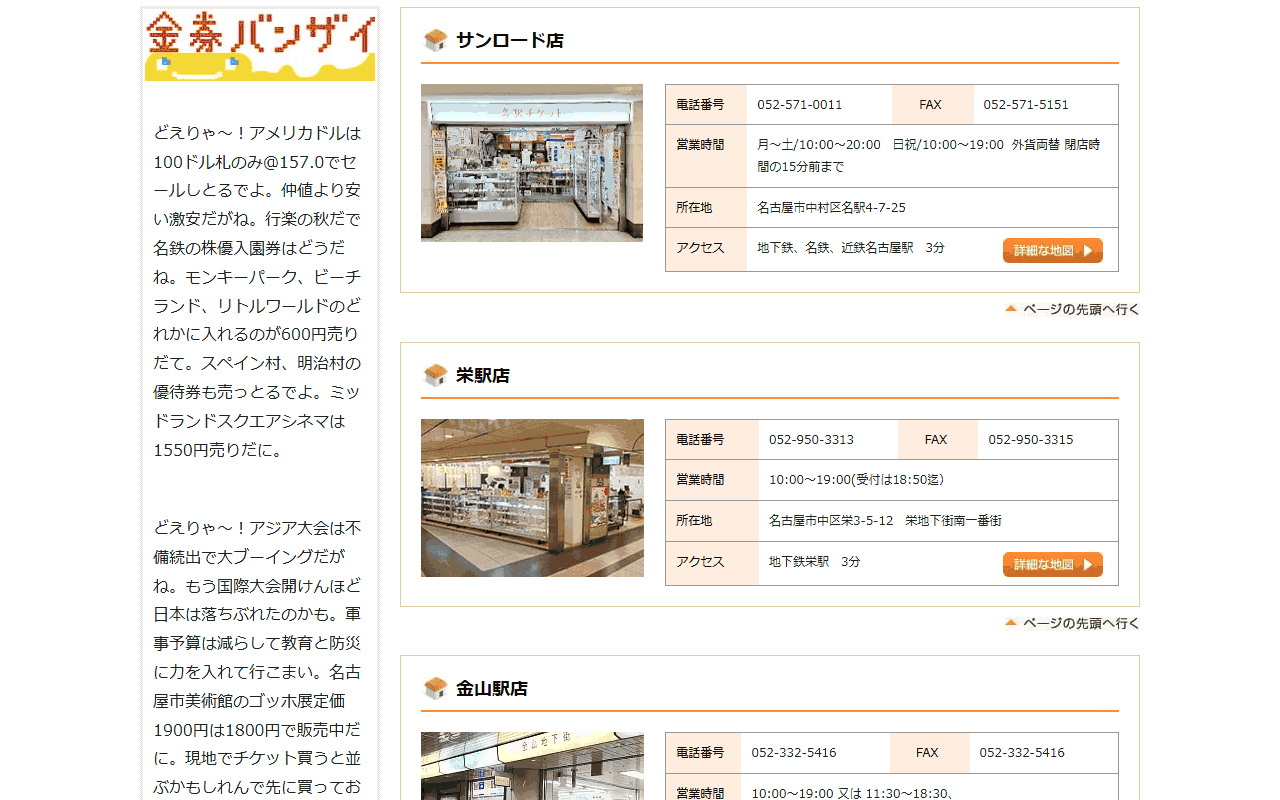Click the house icon beside 金山駅店
Screen dimensions: 1280x800
[x=435, y=688]
